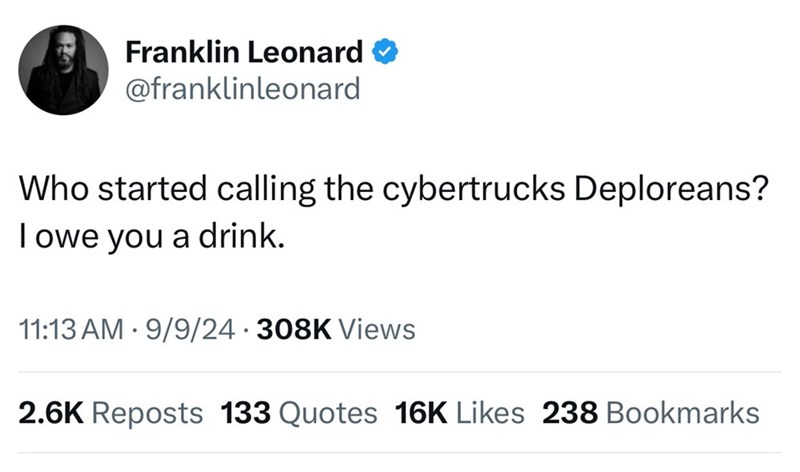
Task: Open the 308K view count number
Action: click(297, 328)
